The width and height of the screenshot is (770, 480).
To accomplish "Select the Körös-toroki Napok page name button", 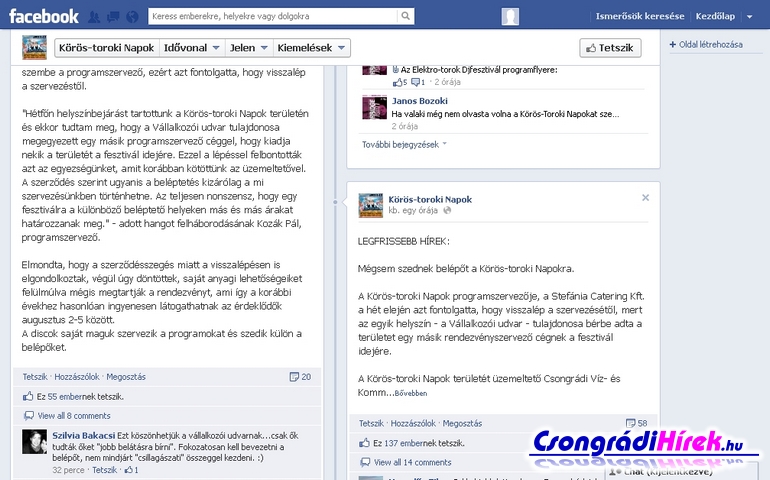I will click(x=107, y=48).
